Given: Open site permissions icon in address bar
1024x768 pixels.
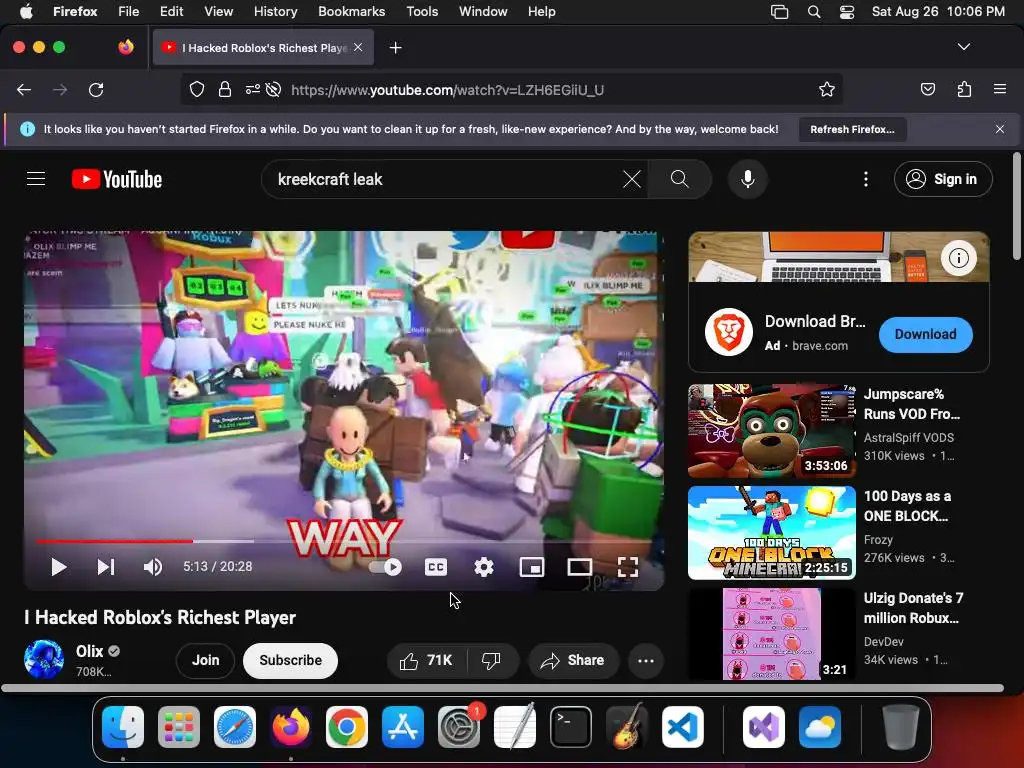Looking at the screenshot, I should pos(253,89).
